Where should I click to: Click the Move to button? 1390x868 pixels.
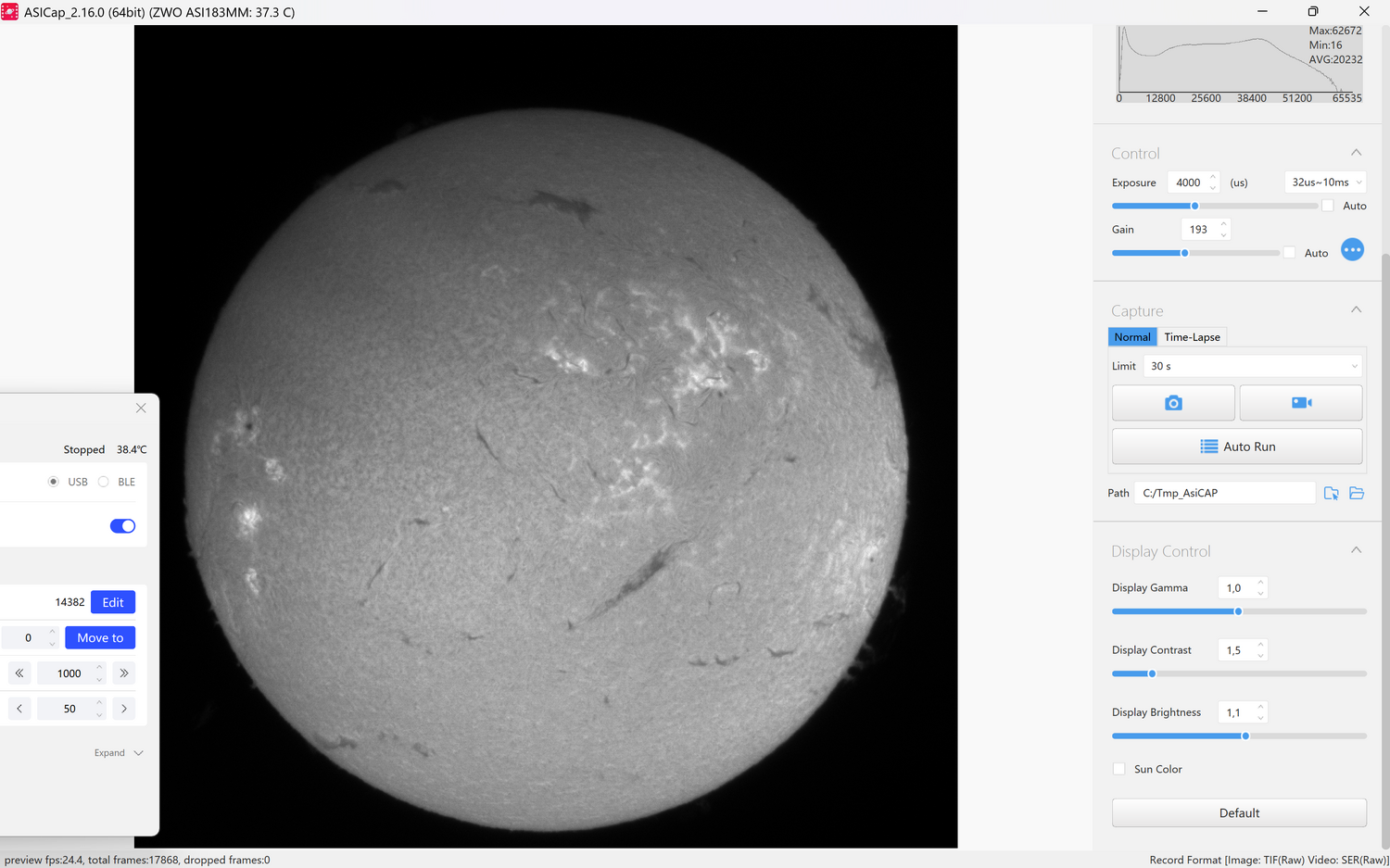(100, 637)
